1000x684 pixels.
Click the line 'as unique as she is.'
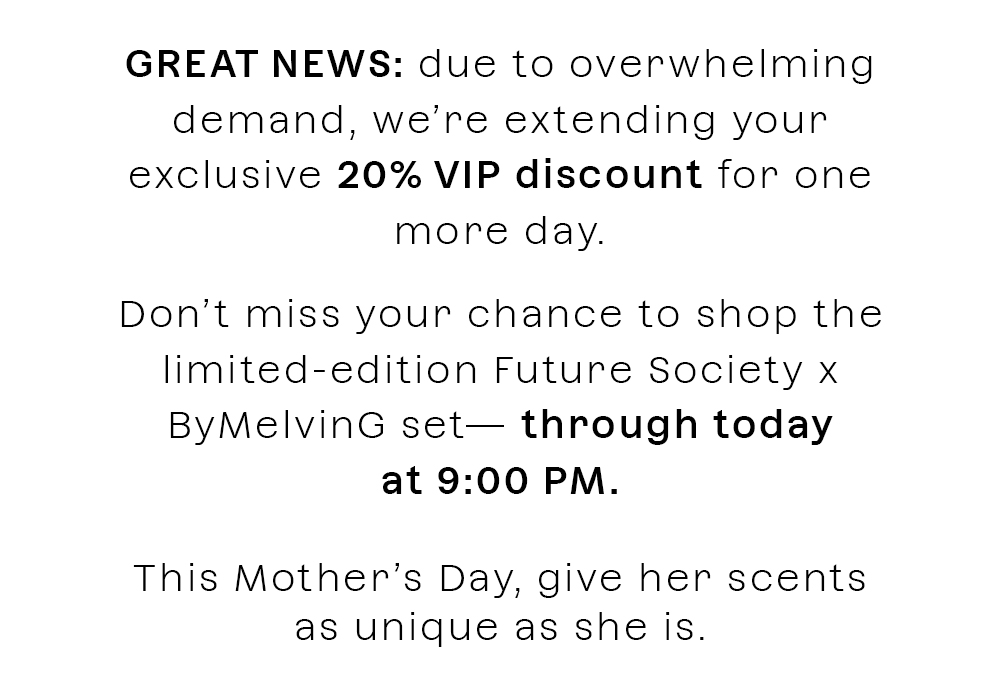[x=501, y=629]
